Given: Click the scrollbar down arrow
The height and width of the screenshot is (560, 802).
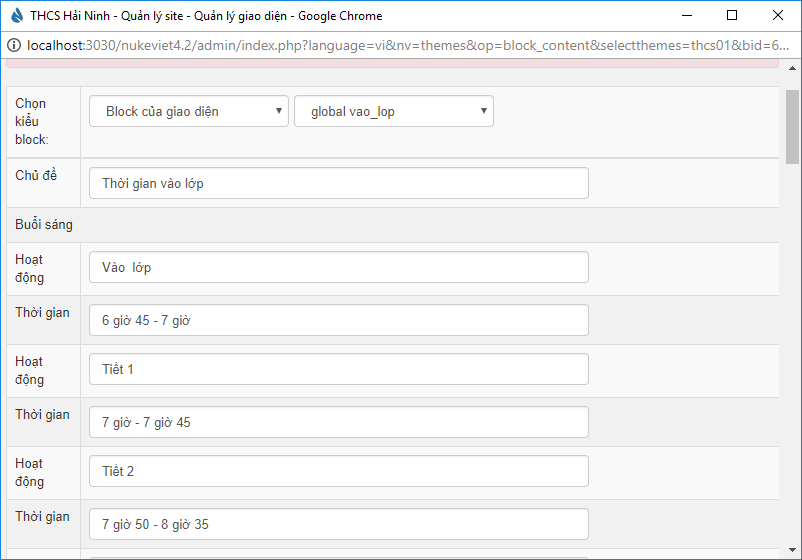Looking at the screenshot, I should (x=792, y=550).
